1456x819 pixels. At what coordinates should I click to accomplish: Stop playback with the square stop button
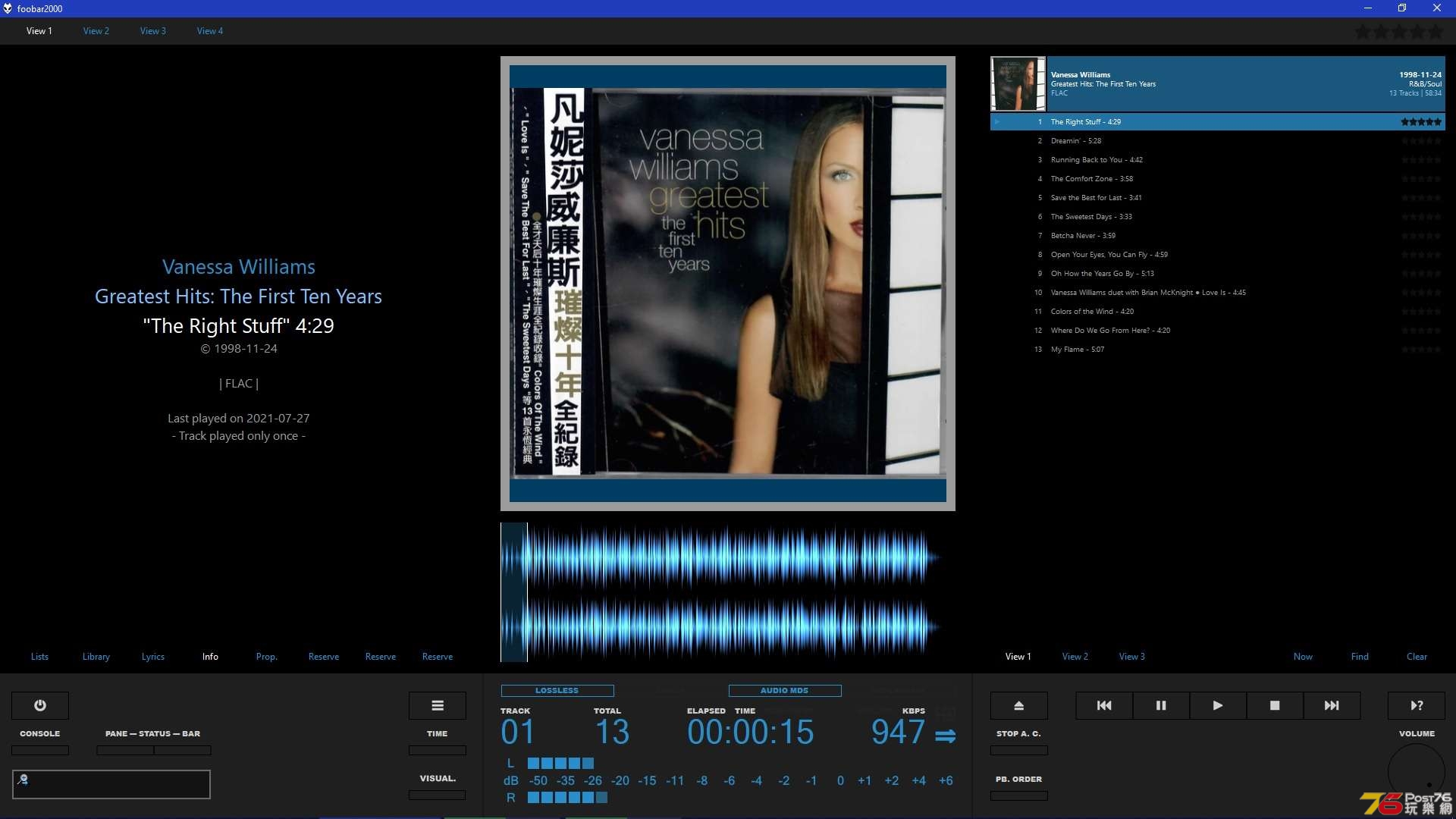pos(1275,705)
